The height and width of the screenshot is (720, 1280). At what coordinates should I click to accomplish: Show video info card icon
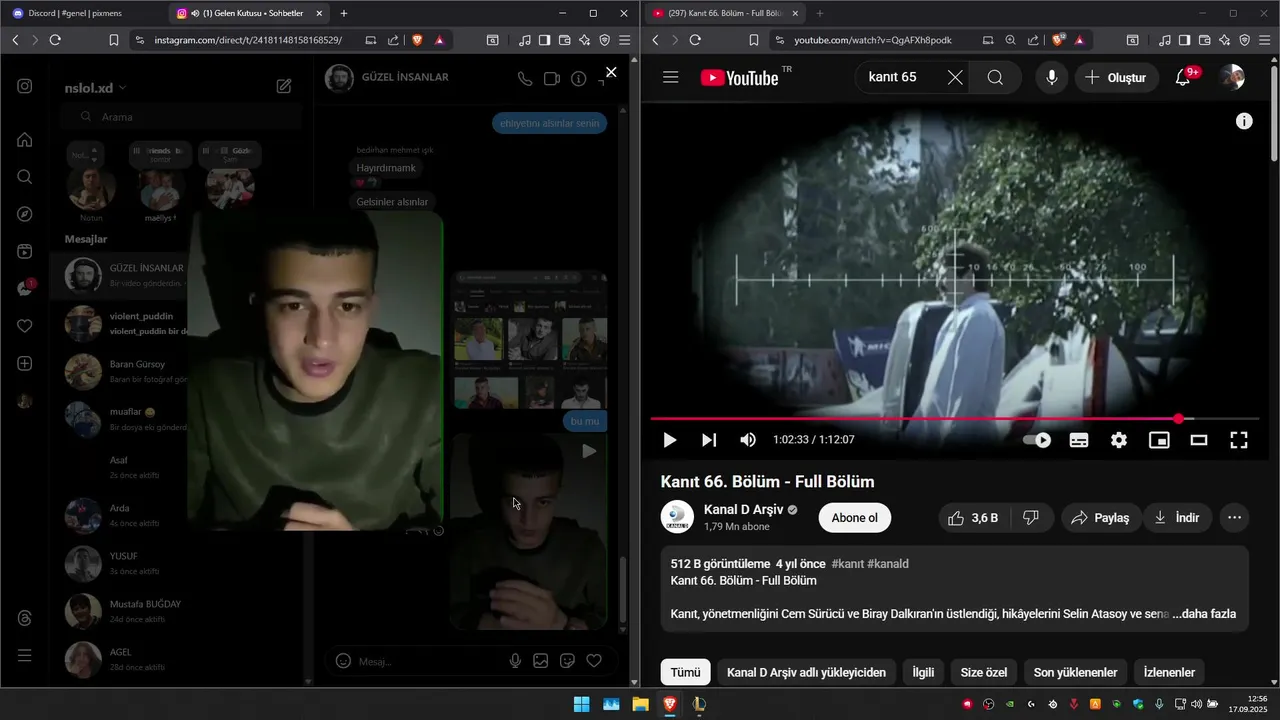(1244, 121)
